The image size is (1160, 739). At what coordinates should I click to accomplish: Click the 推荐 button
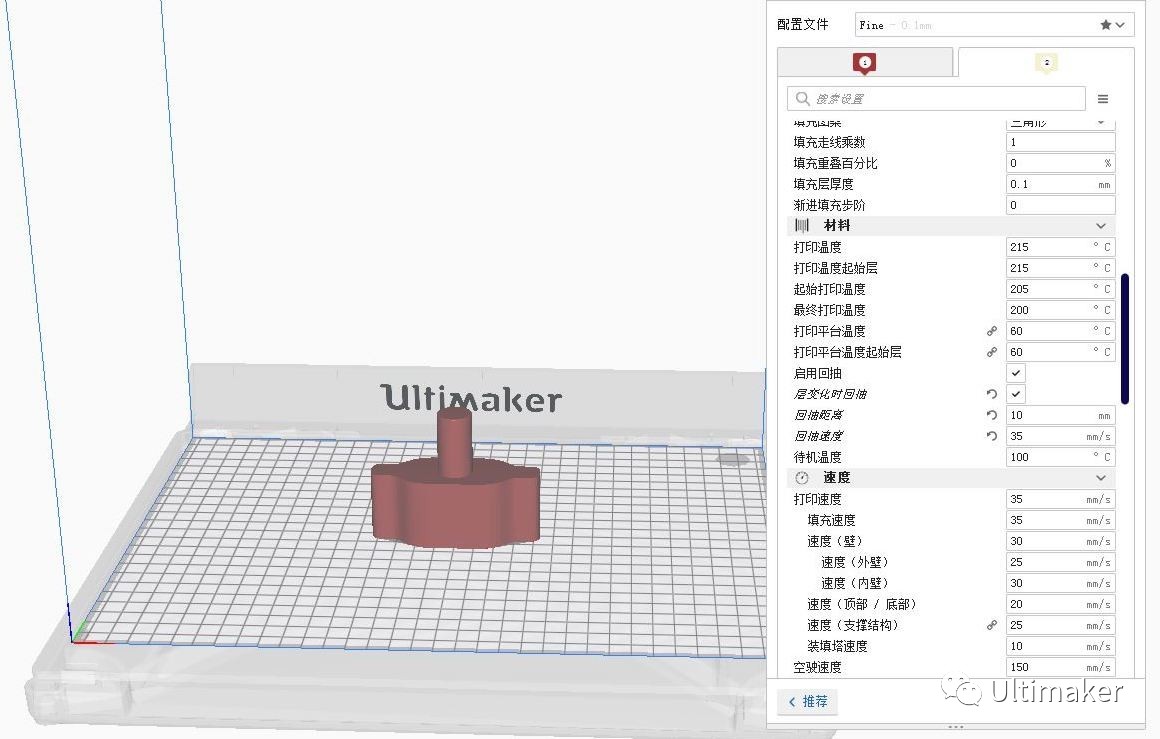(808, 701)
